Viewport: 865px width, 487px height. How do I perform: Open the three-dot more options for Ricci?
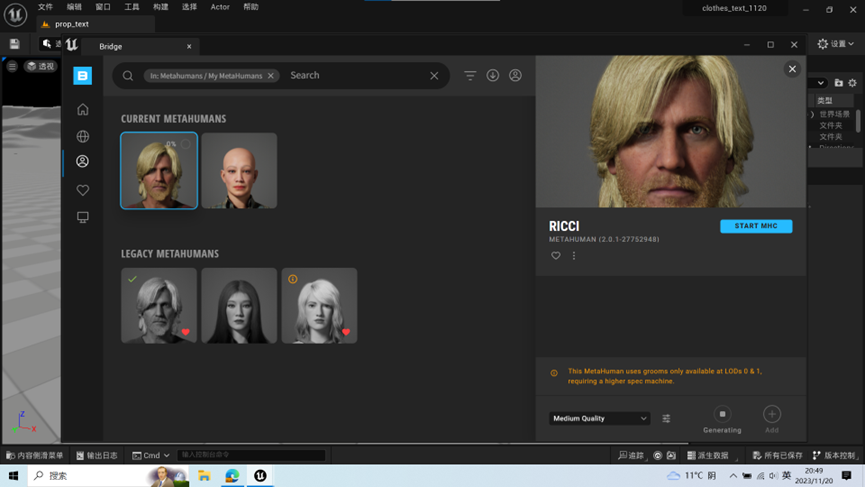click(x=574, y=255)
